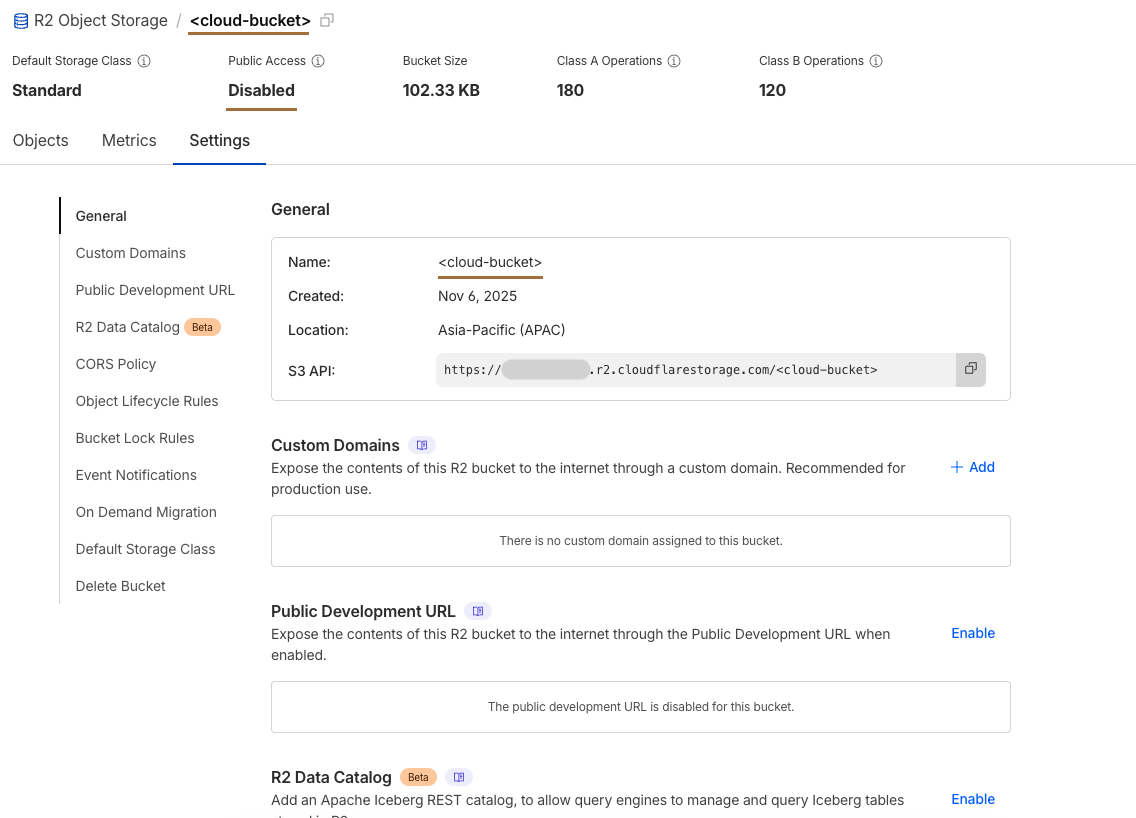Enable the R2 Data Catalog
The width and height of the screenshot is (1136, 818).
[972, 799]
